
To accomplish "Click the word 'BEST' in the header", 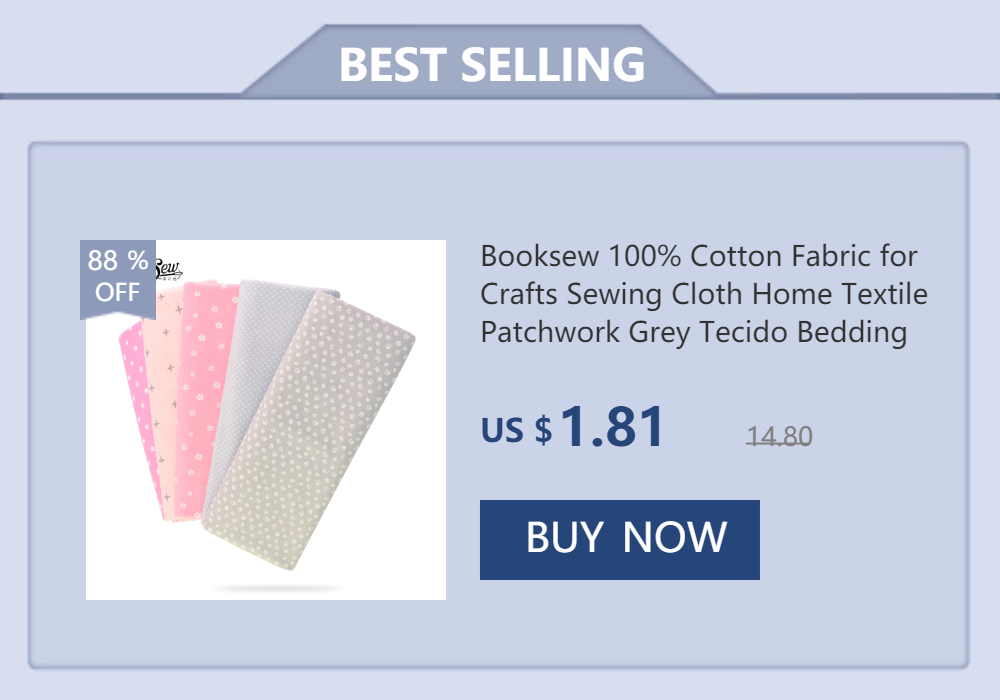I will click(393, 65).
